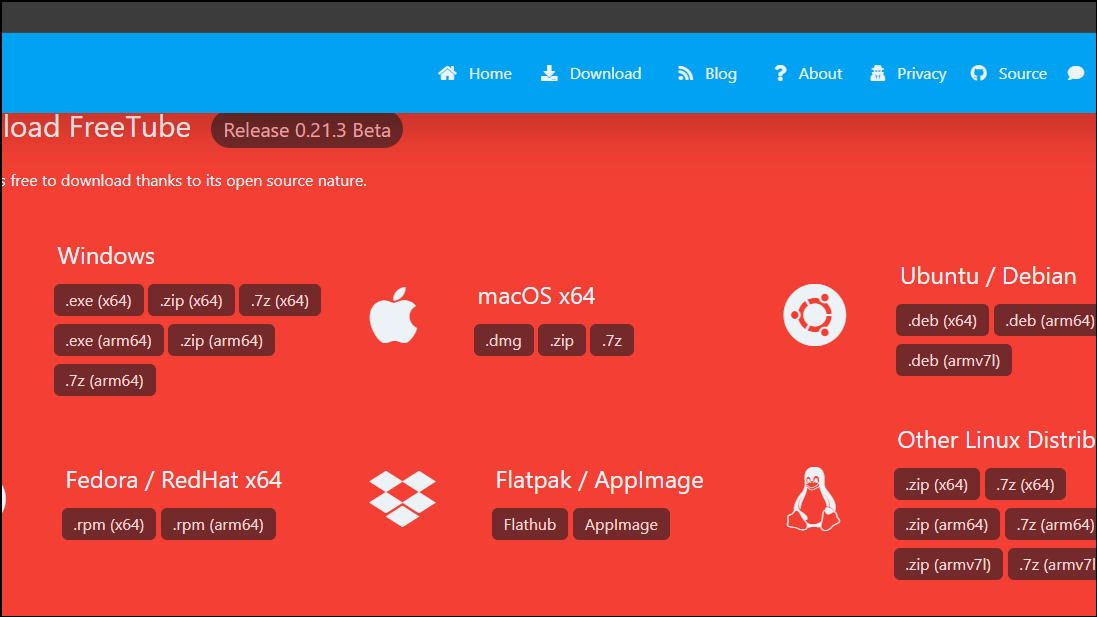
Task: Download Windows .exe (arm64) installer
Action: 108,340
